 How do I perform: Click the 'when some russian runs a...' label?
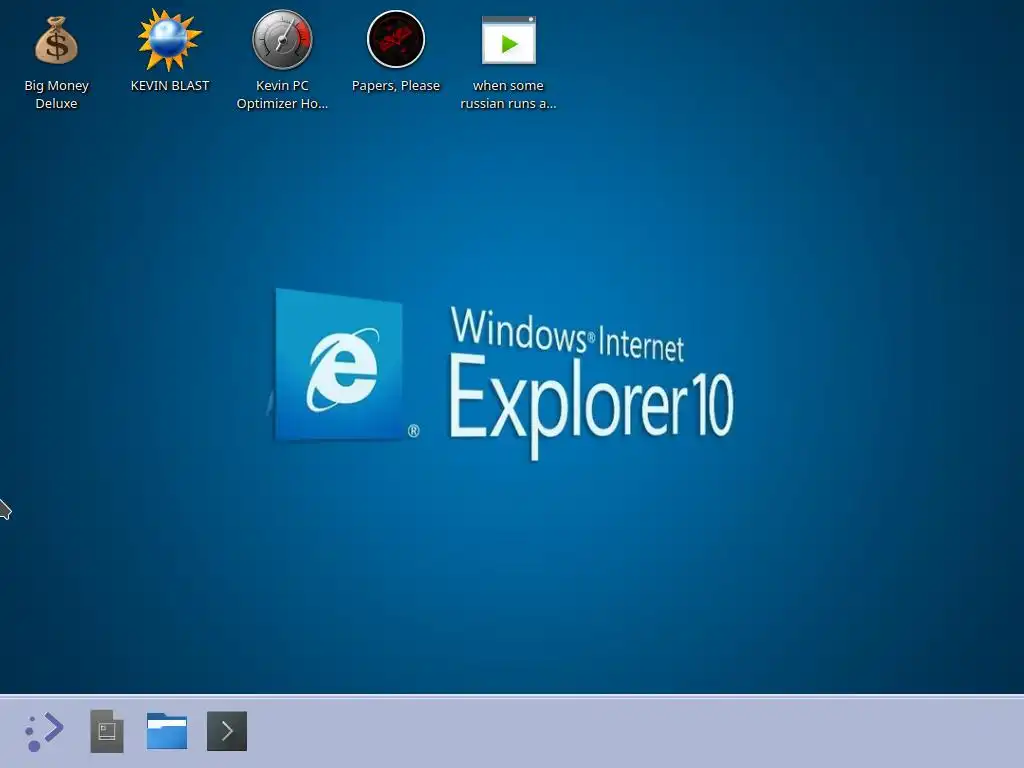[508, 95]
